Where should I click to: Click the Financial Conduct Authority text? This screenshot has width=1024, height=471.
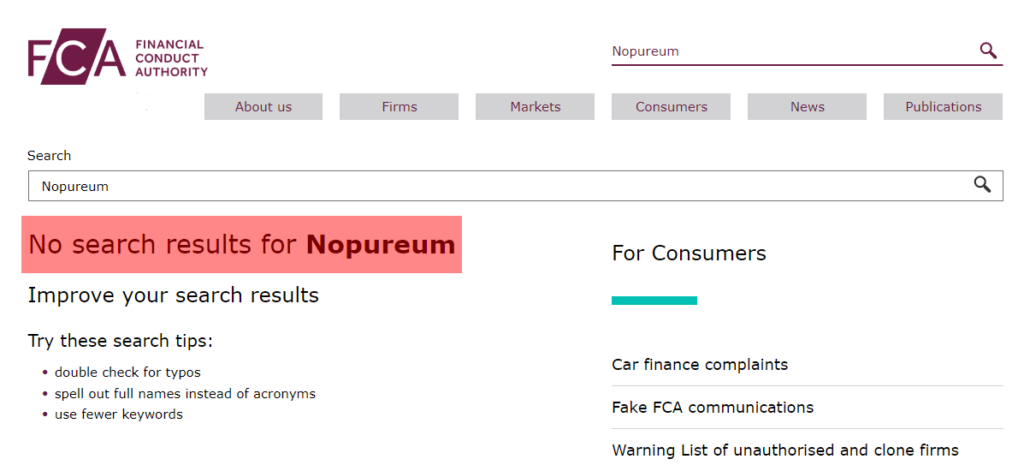click(x=171, y=58)
